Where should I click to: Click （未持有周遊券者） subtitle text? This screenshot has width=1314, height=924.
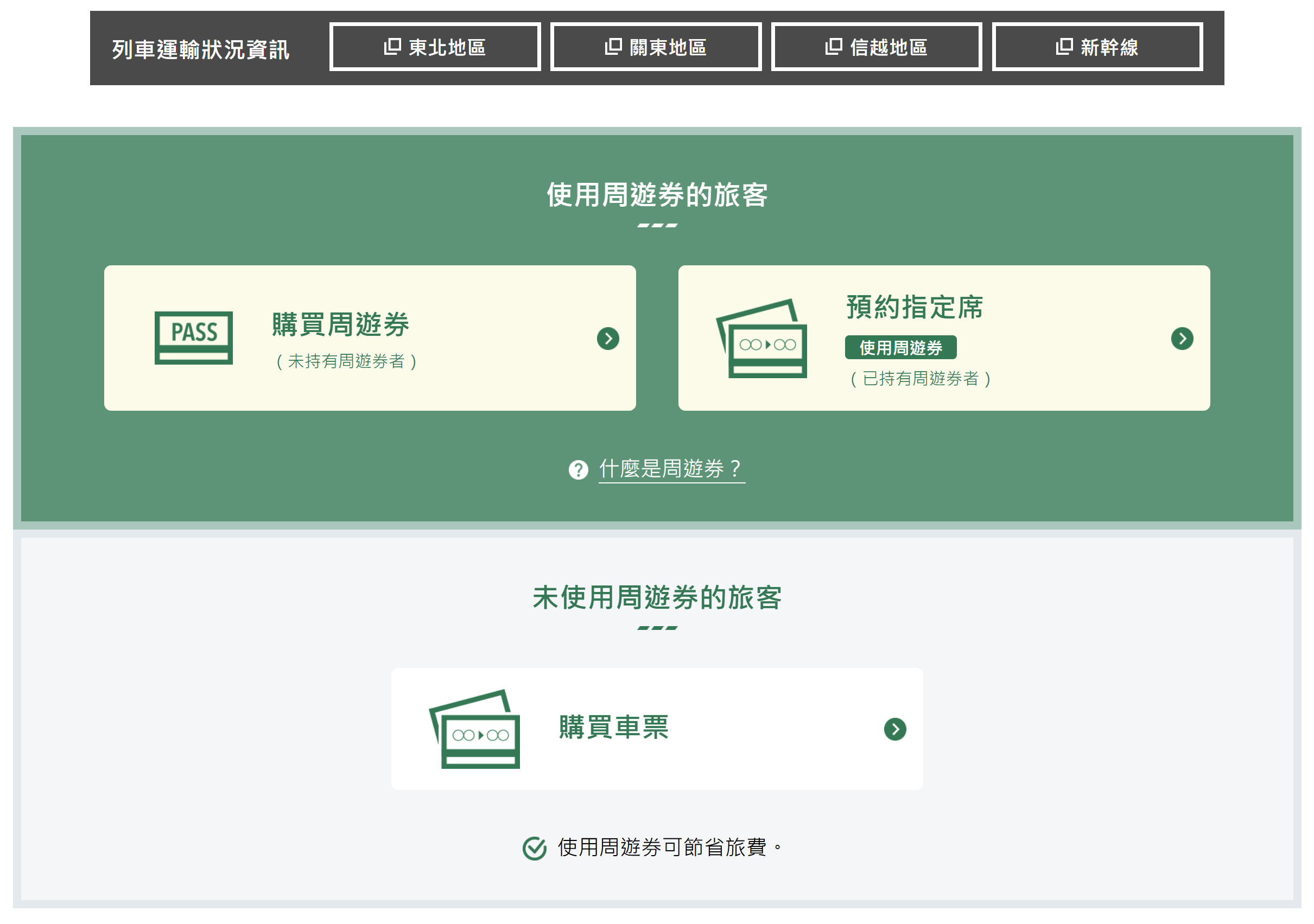coord(347,361)
